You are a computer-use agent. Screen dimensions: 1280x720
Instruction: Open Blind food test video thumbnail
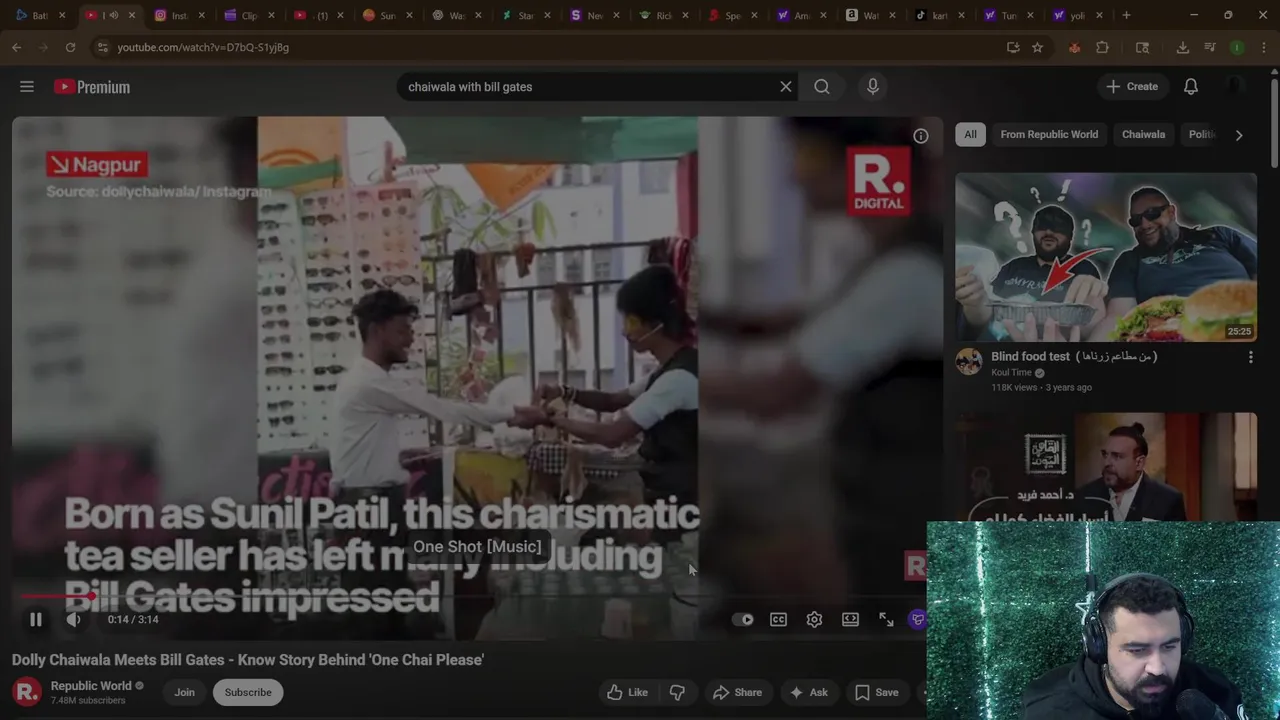click(x=1106, y=257)
